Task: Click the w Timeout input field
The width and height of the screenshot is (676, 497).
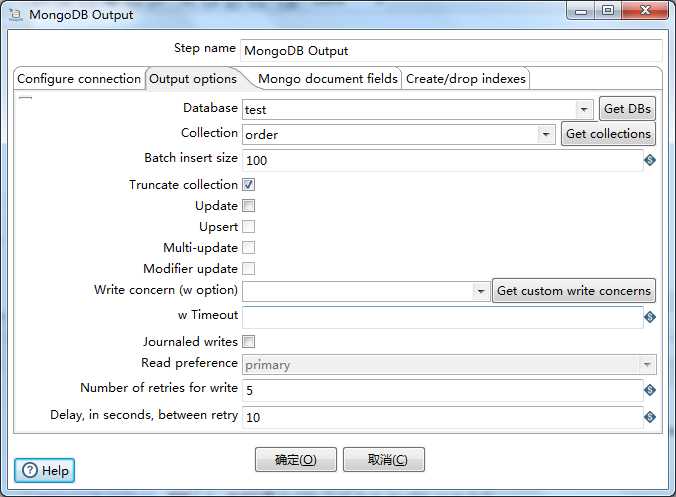Action: (x=442, y=317)
